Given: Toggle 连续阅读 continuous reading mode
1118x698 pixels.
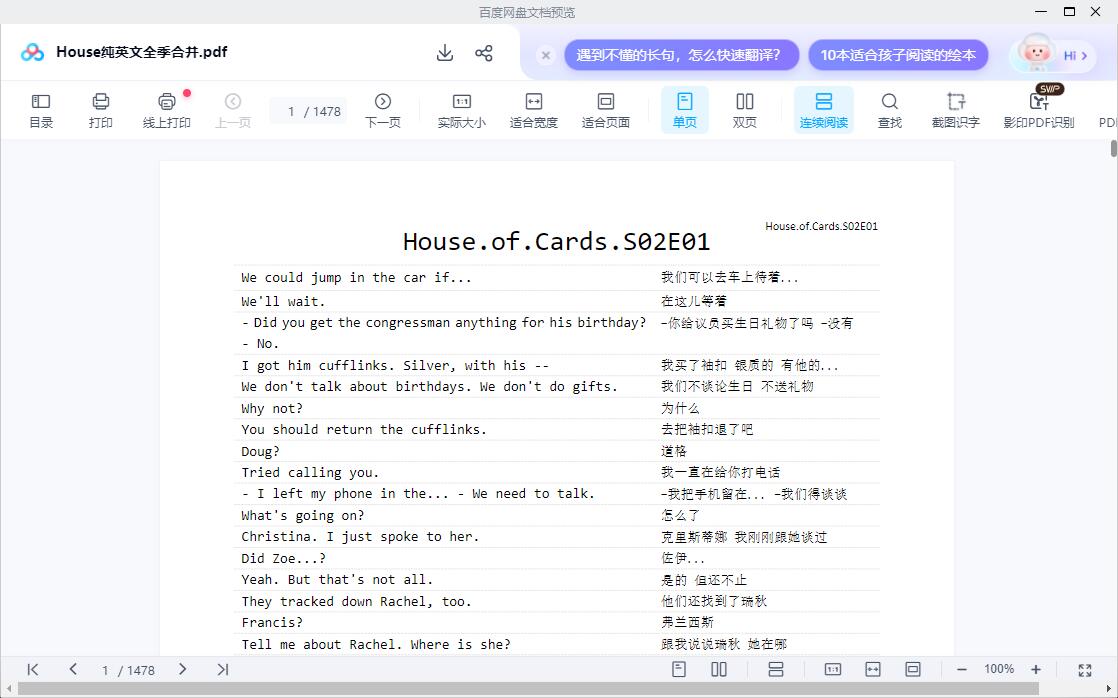Looking at the screenshot, I should (x=823, y=110).
